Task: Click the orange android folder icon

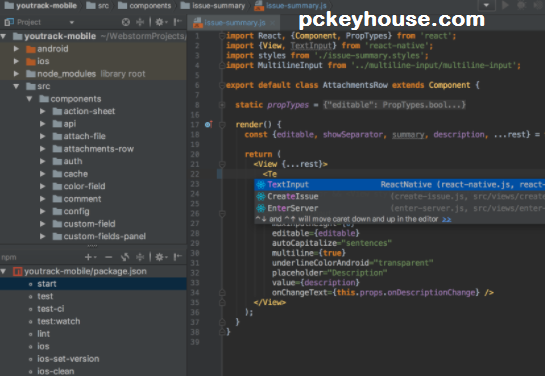Action: [31, 49]
